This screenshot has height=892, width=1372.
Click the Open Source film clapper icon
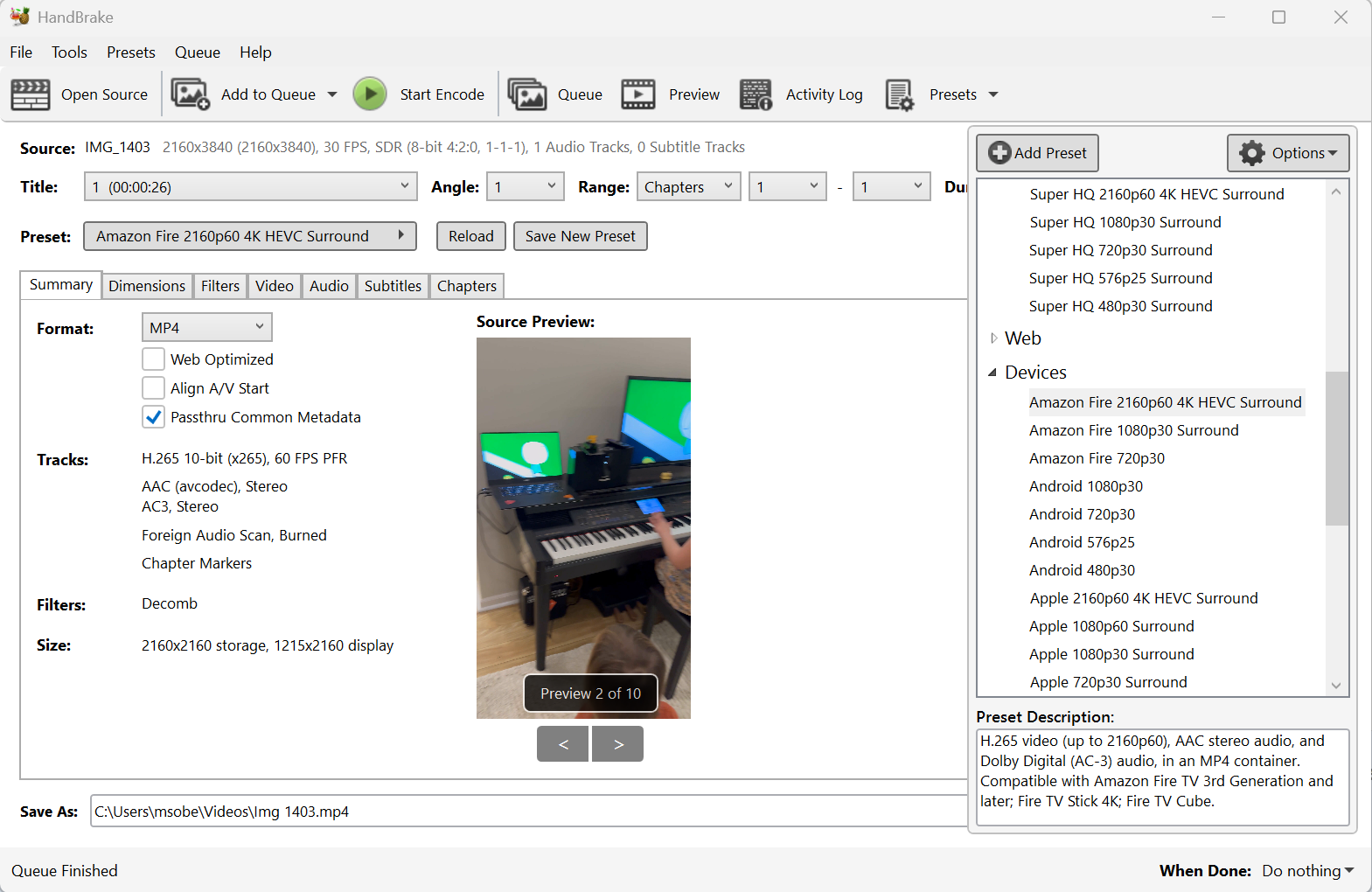31,94
